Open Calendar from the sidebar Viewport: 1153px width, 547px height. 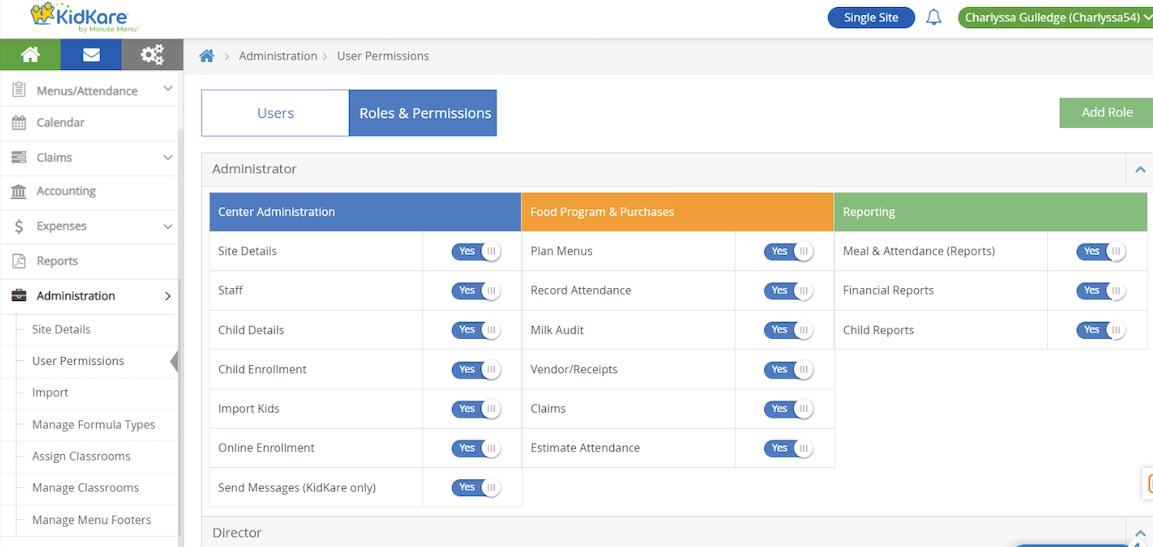60,122
